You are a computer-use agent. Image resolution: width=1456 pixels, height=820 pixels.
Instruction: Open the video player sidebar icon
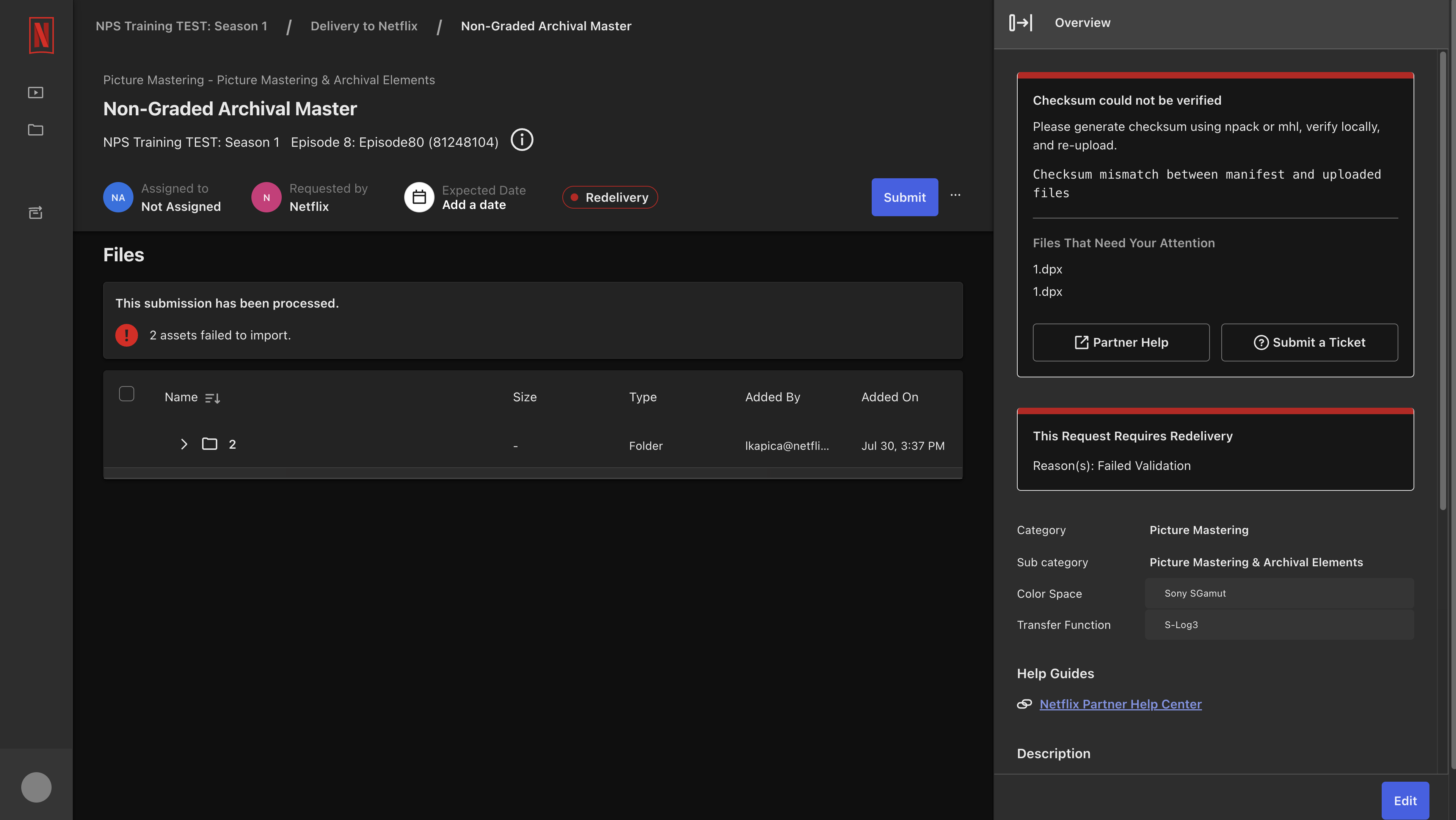click(36, 92)
